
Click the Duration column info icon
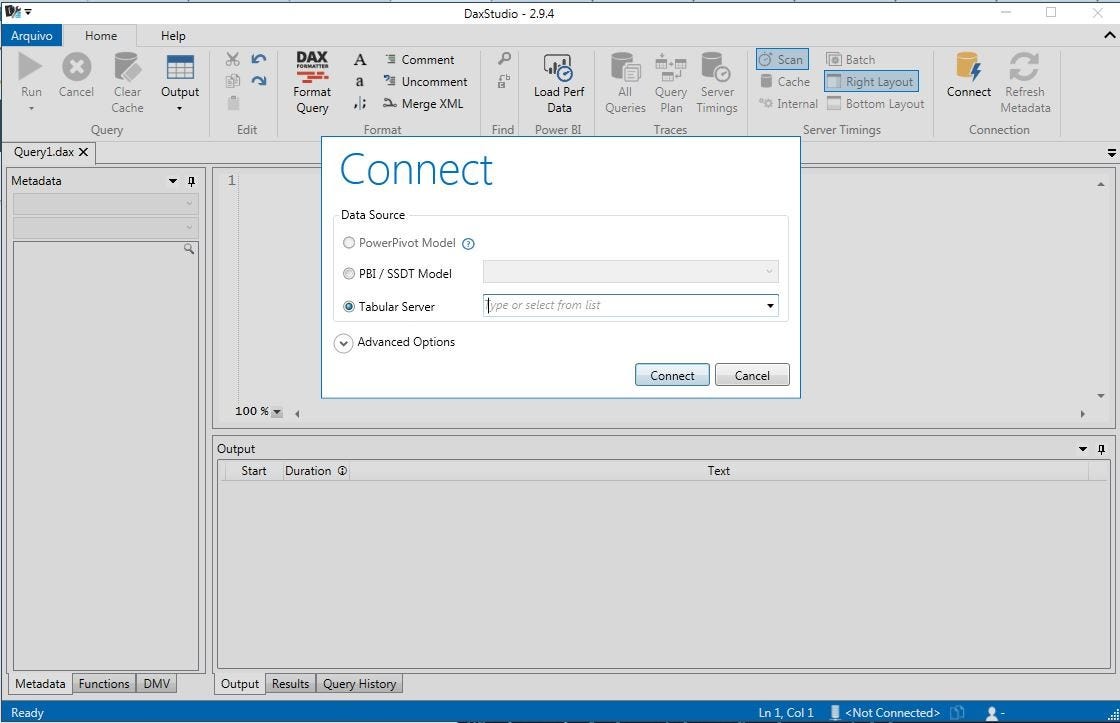(x=342, y=471)
